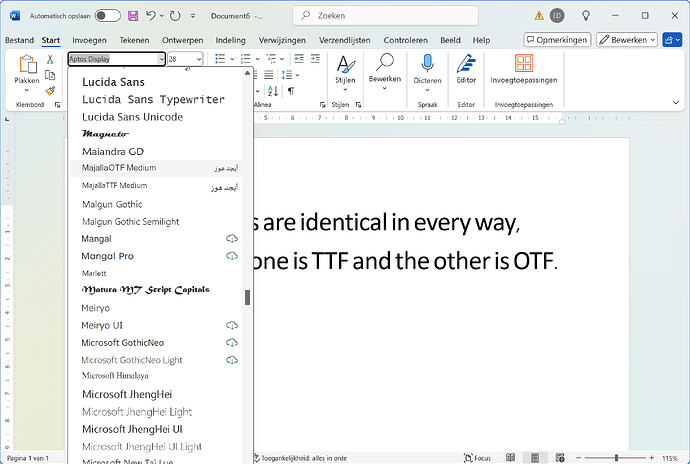Click the warning triangle icon

539,16
